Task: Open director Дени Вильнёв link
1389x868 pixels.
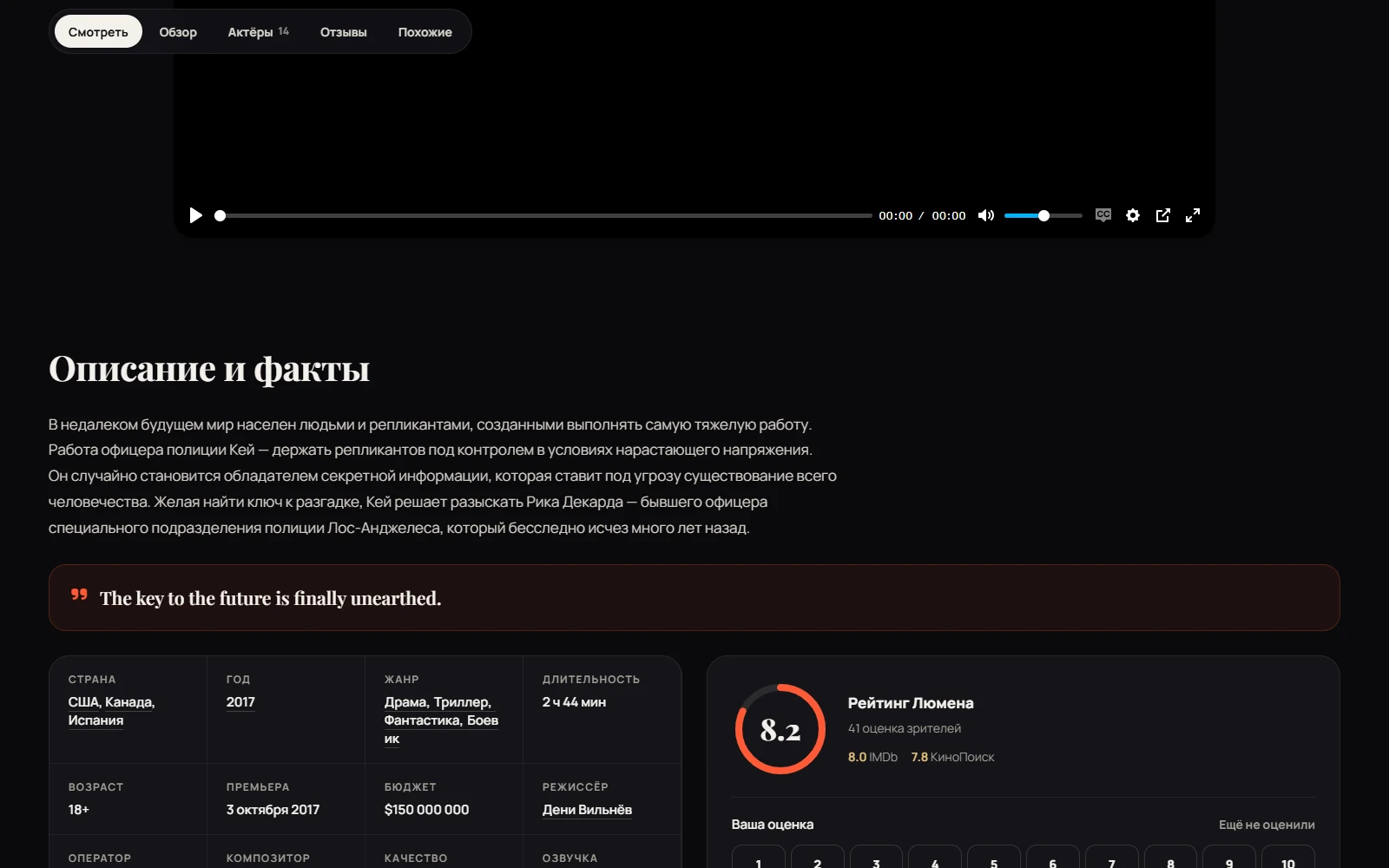Action: click(587, 810)
